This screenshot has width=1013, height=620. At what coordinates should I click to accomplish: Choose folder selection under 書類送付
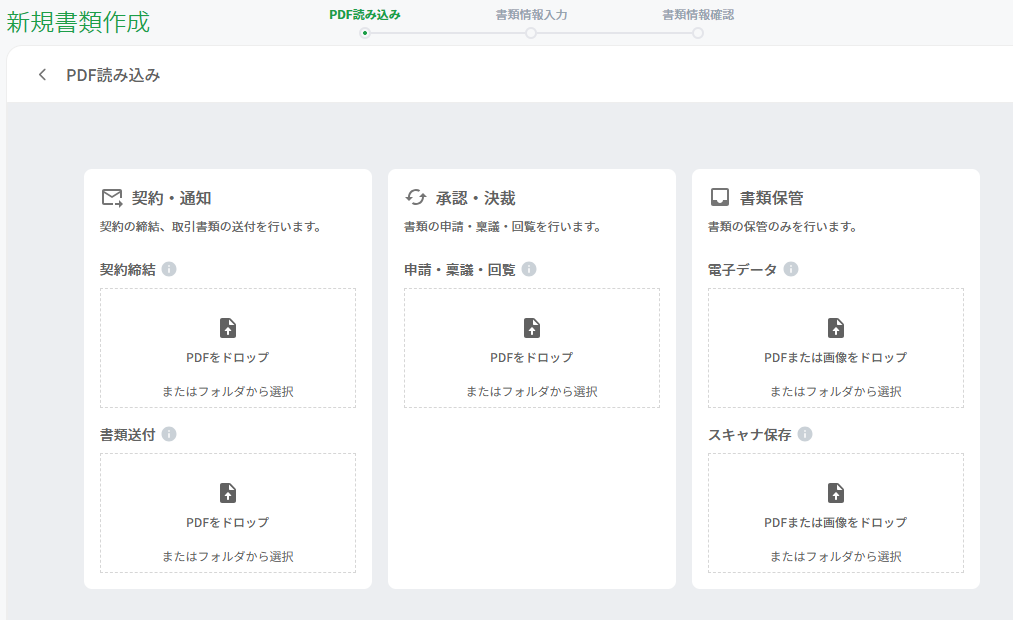(x=228, y=556)
